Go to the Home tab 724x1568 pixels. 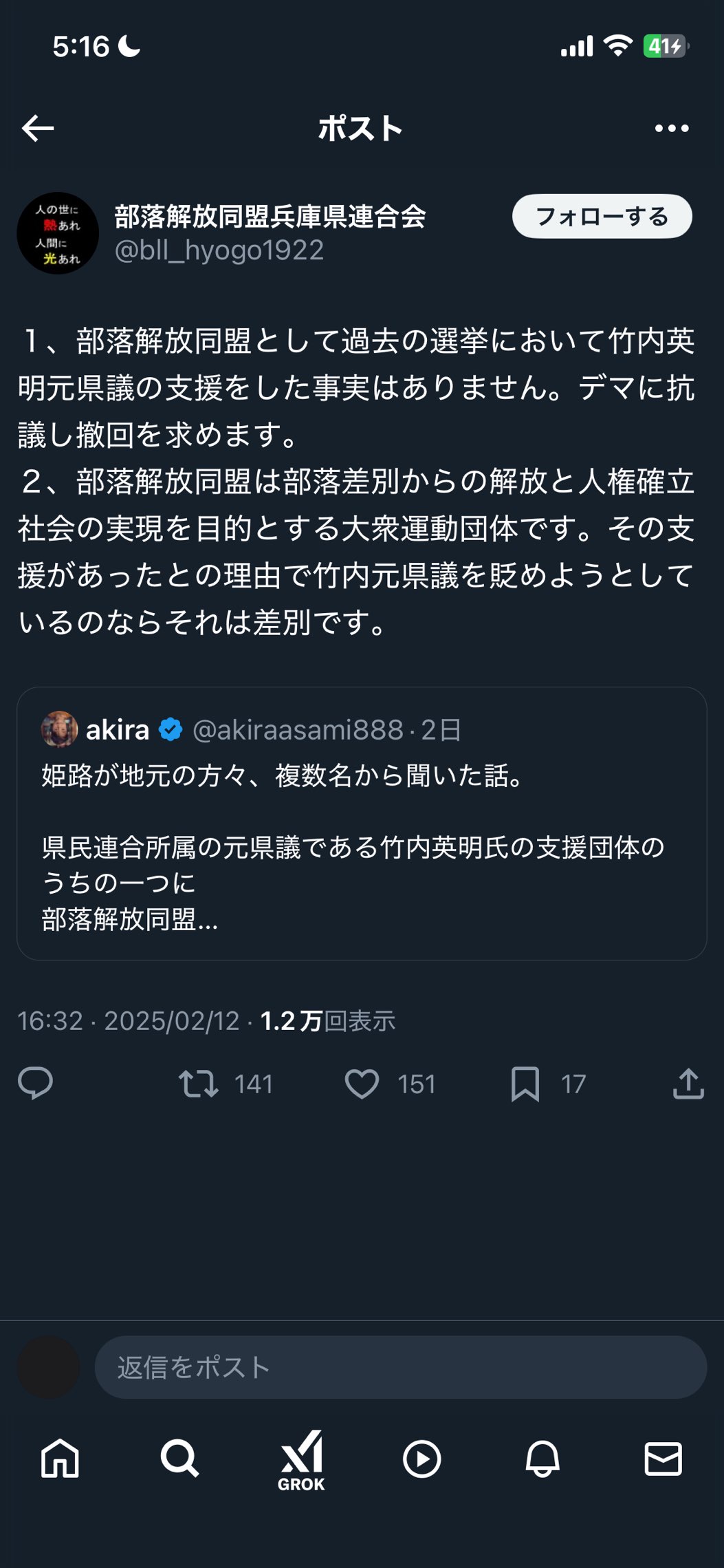click(x=60, y=1459)
